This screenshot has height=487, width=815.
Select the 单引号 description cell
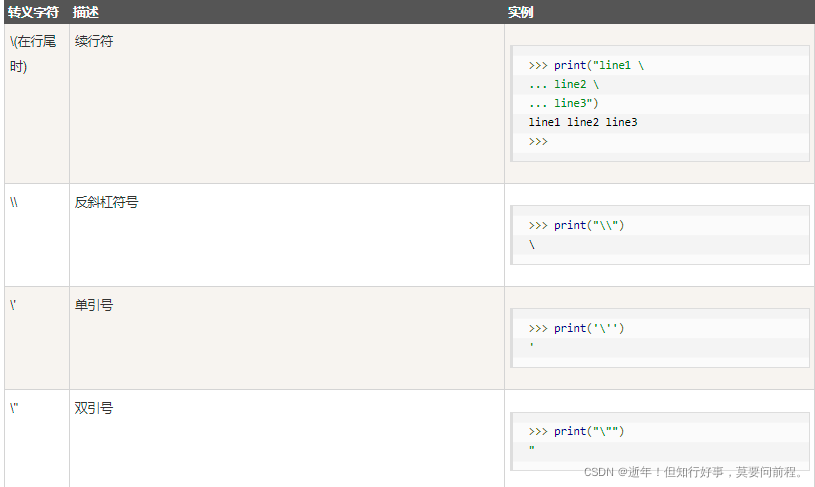tap(287, 338)
